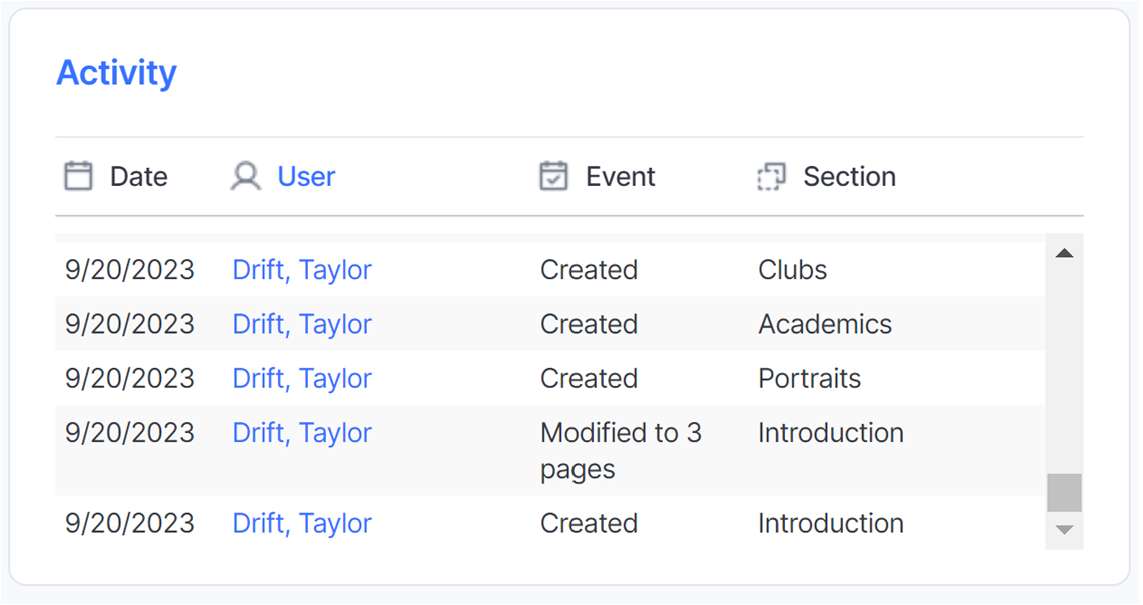Click the person icon beside User
1143x605 pixels.
click(246, 176)
